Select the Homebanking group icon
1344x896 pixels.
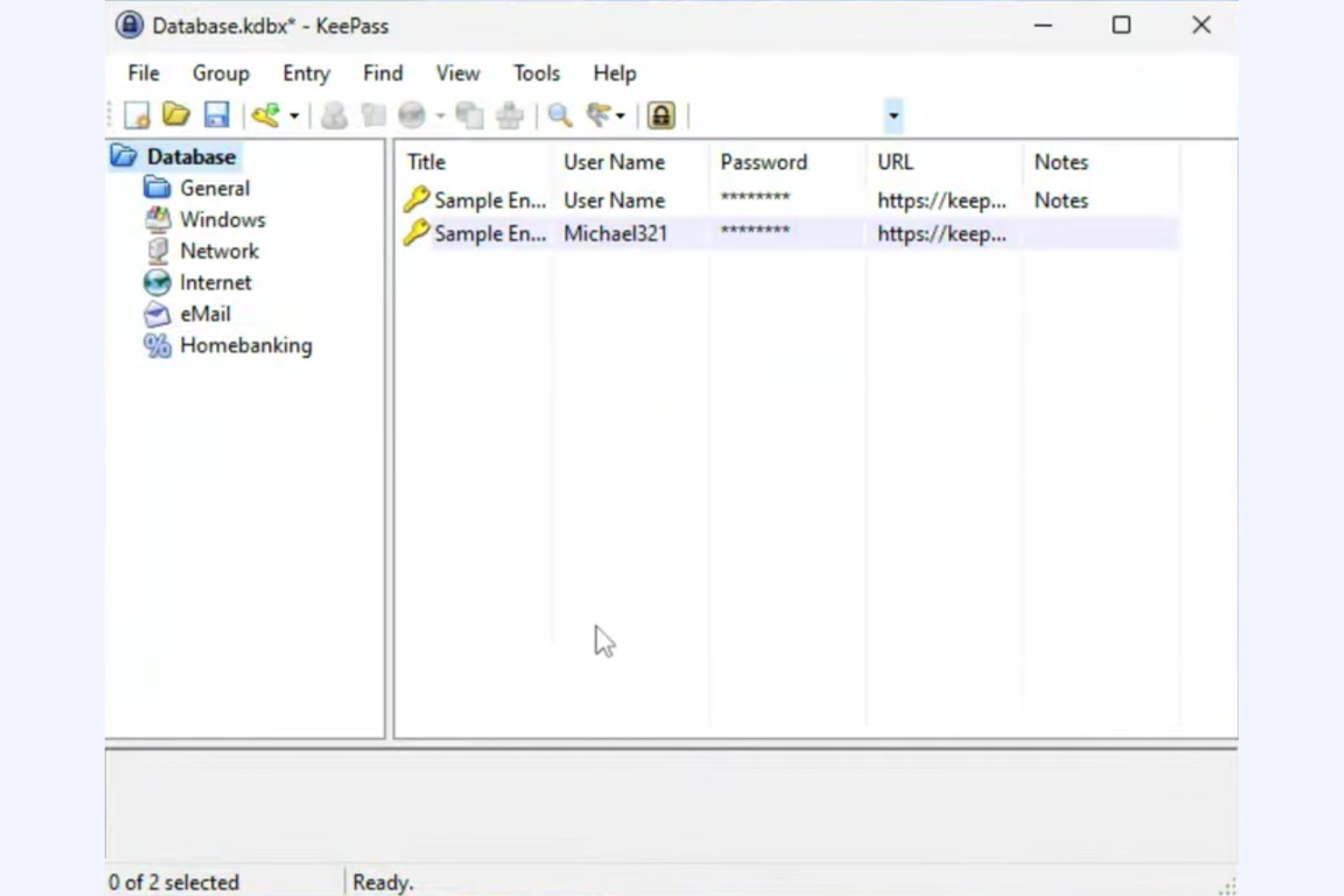click(x=155, y=345)
